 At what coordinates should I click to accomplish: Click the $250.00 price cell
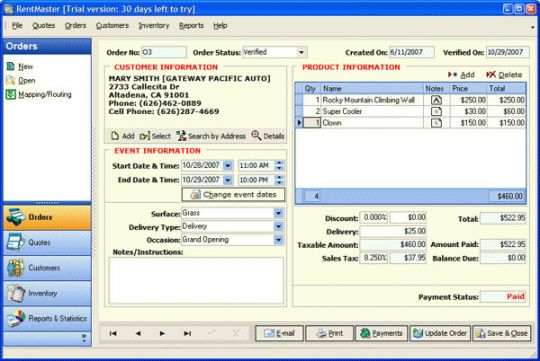(469, 100)
